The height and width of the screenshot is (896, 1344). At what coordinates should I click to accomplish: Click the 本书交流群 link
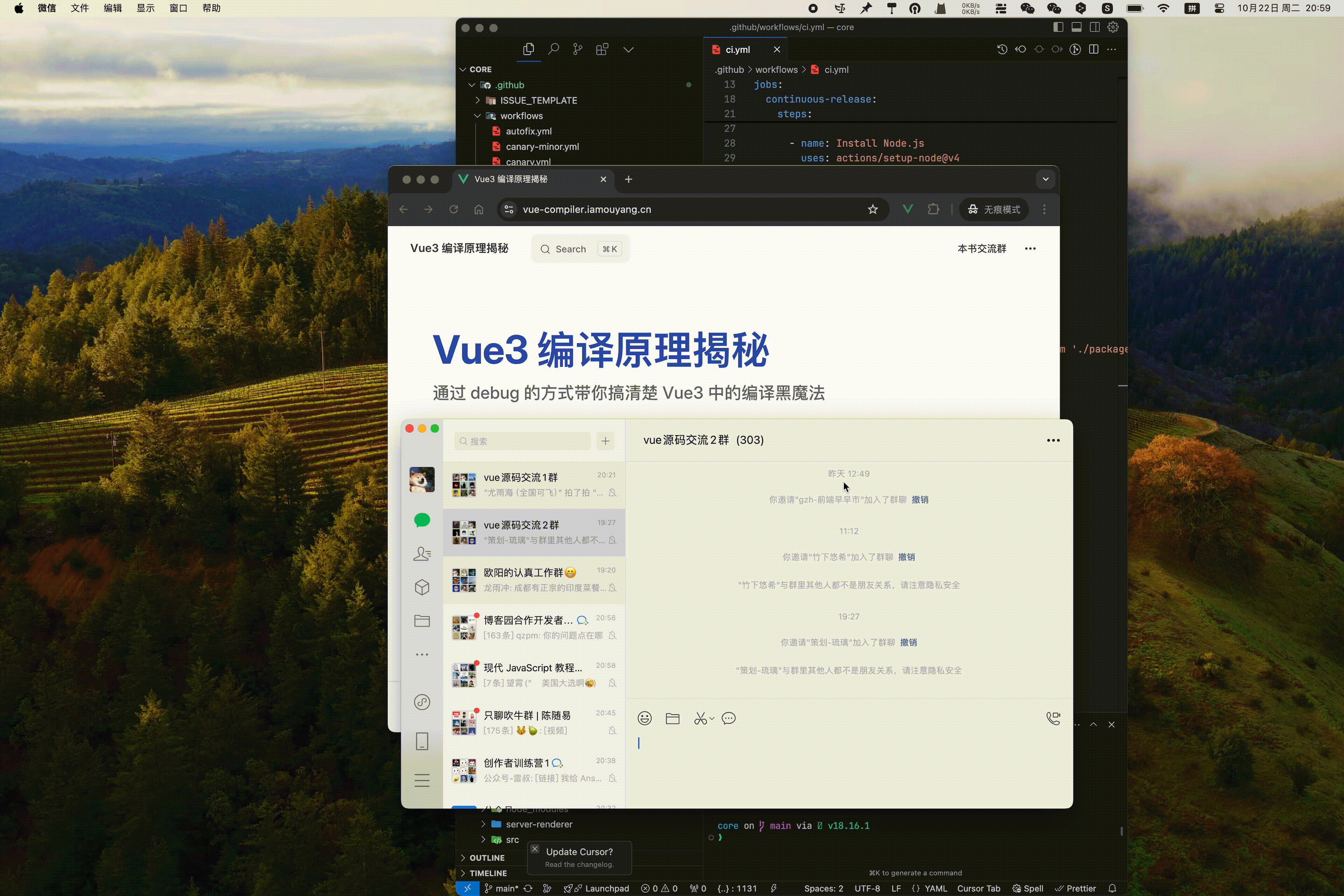982,248
